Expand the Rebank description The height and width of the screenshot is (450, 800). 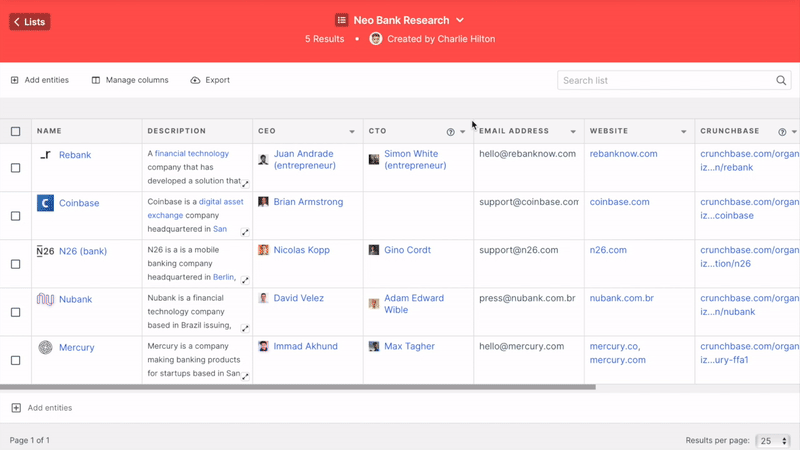pos(245,184)
